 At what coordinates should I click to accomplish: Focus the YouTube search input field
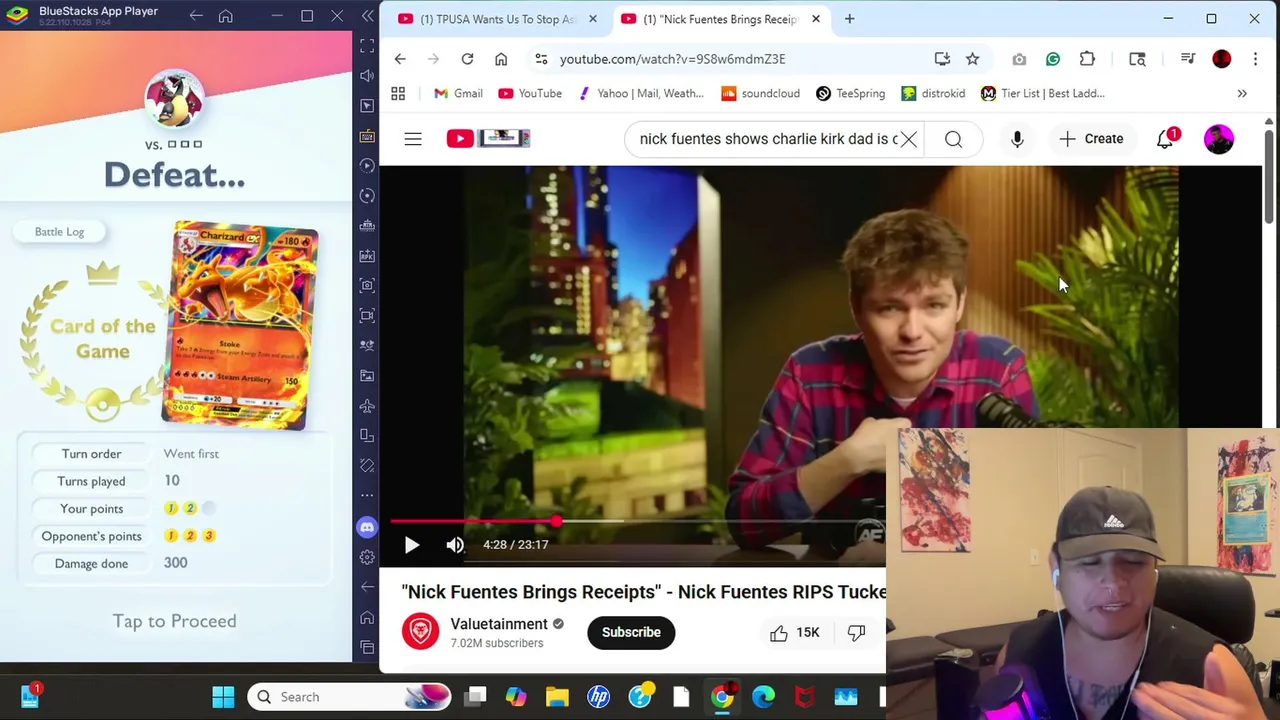tap(768, 139)
